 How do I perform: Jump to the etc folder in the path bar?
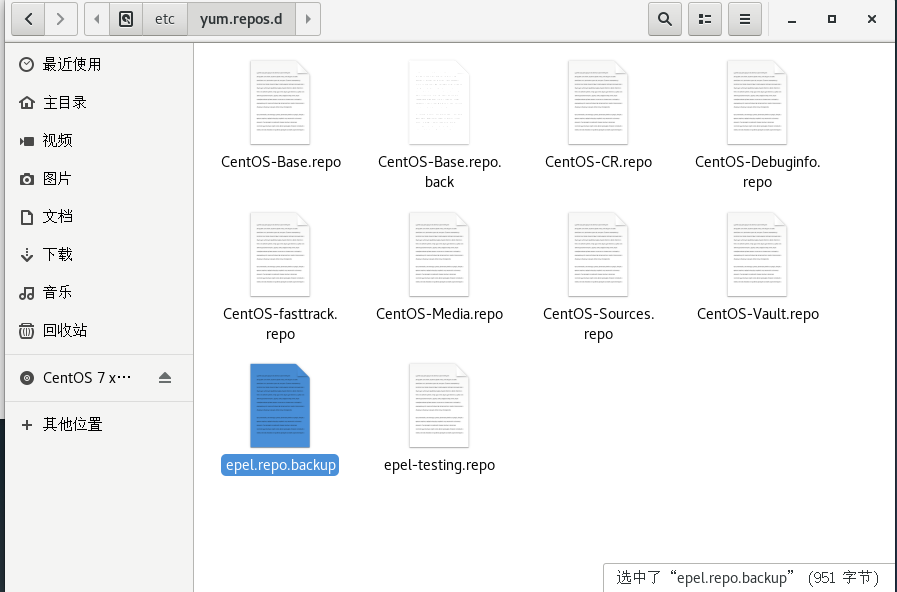[x=165, y=19]
